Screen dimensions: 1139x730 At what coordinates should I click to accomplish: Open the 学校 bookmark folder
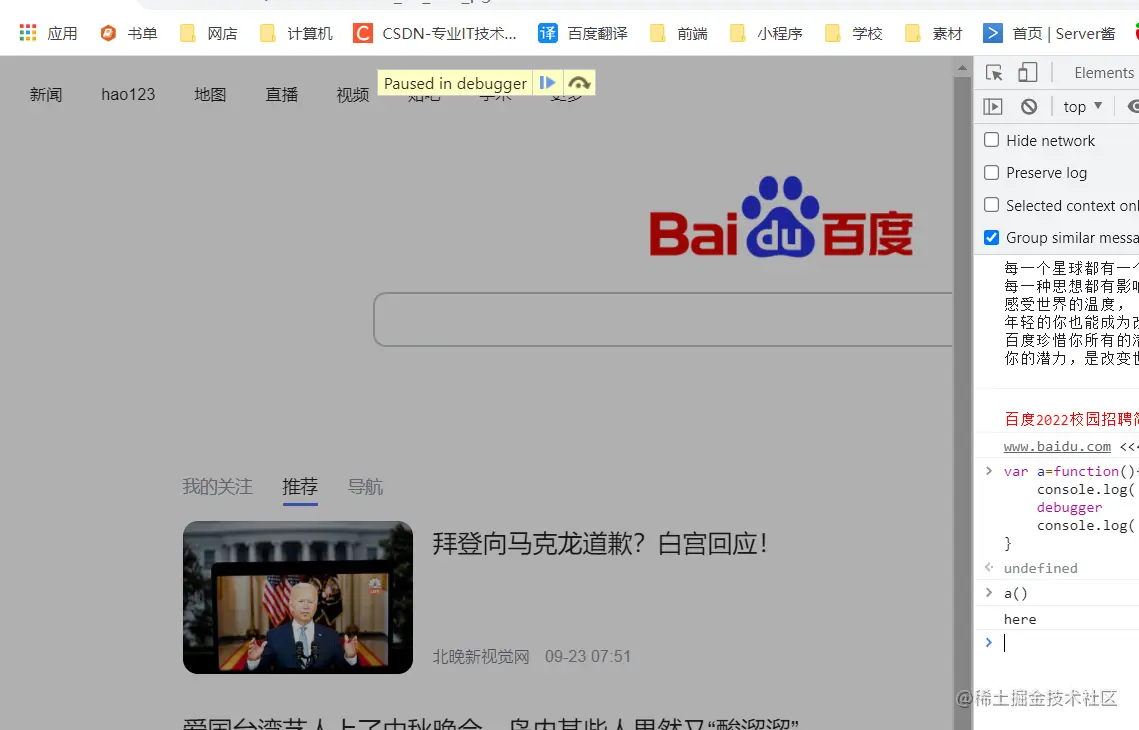click(x=854, y=33)
